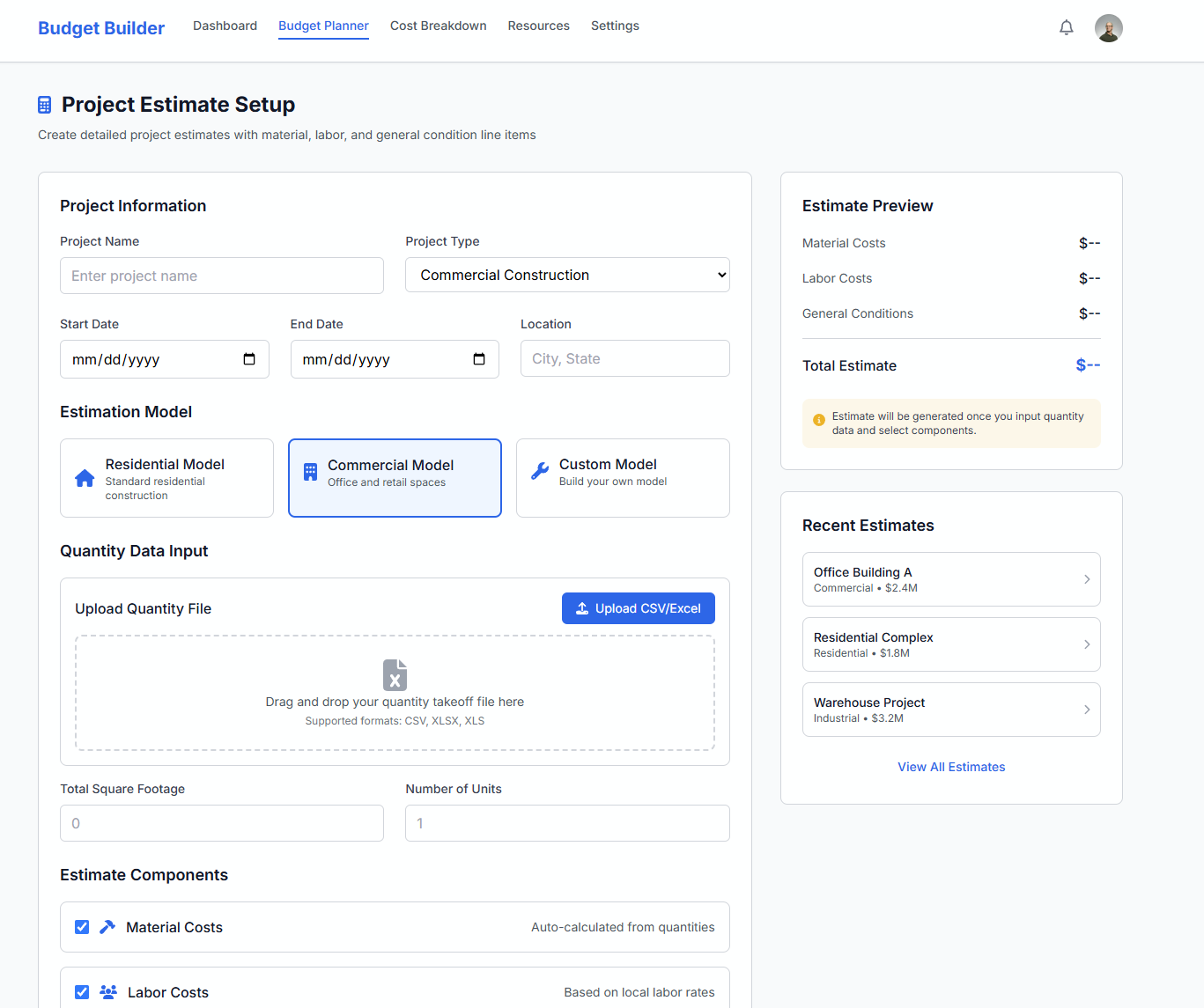
Task: Click the wrench icon for Custom Model
Action: [x=540, y=471]
